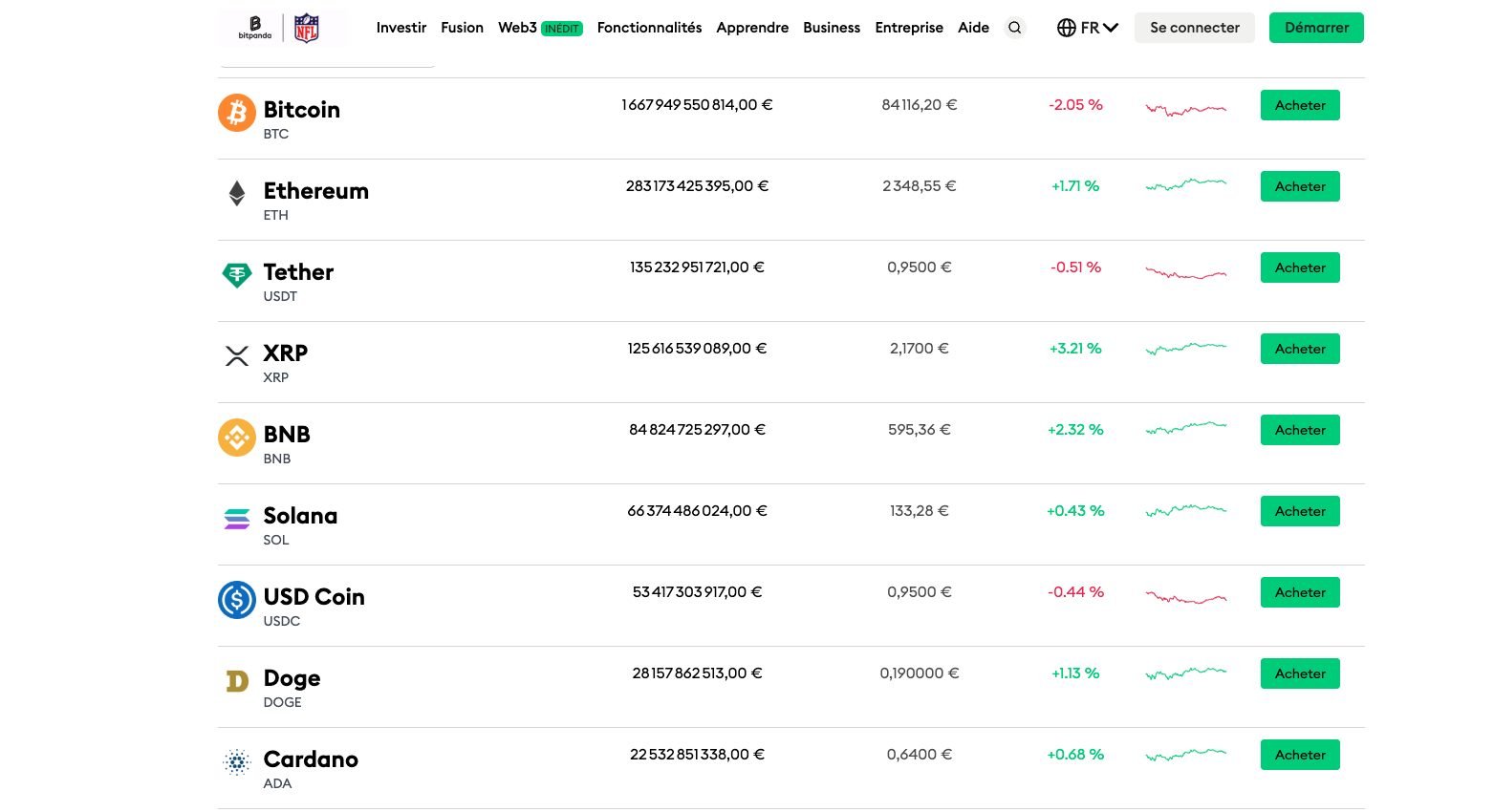Open the search magnifier icon
The image size is (1494, 812).
1014,28
